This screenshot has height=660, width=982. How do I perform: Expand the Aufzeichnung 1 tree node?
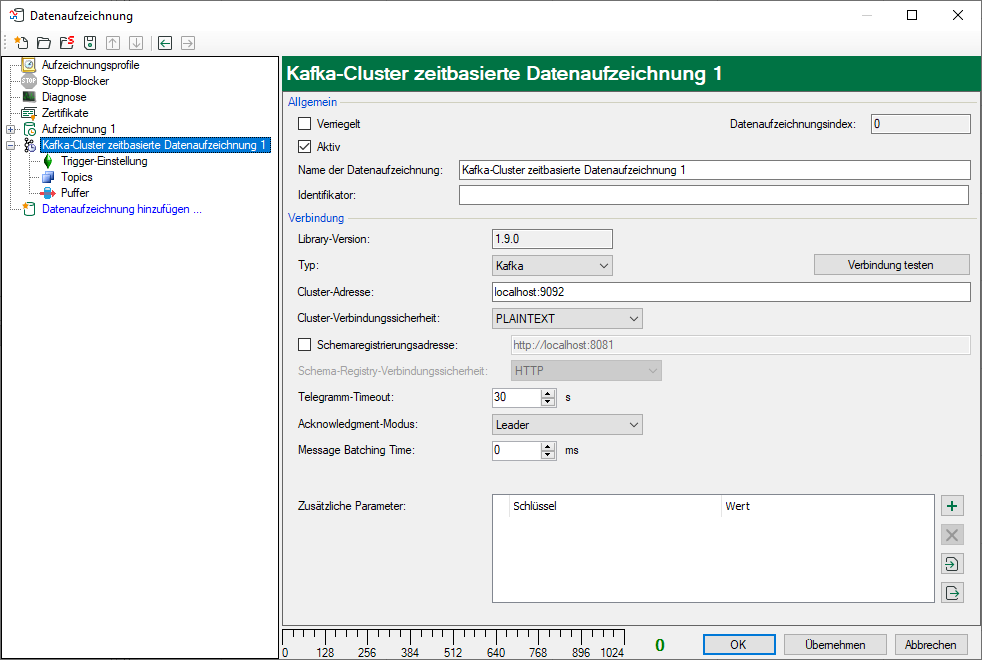10,129
